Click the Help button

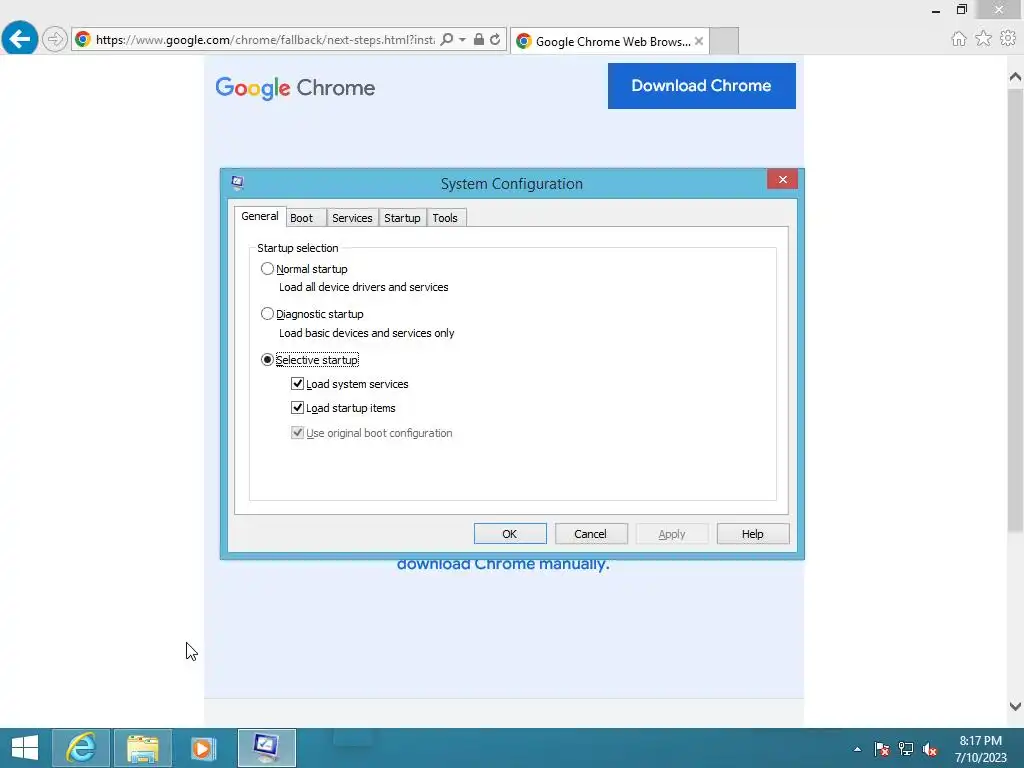pos(753,534)
